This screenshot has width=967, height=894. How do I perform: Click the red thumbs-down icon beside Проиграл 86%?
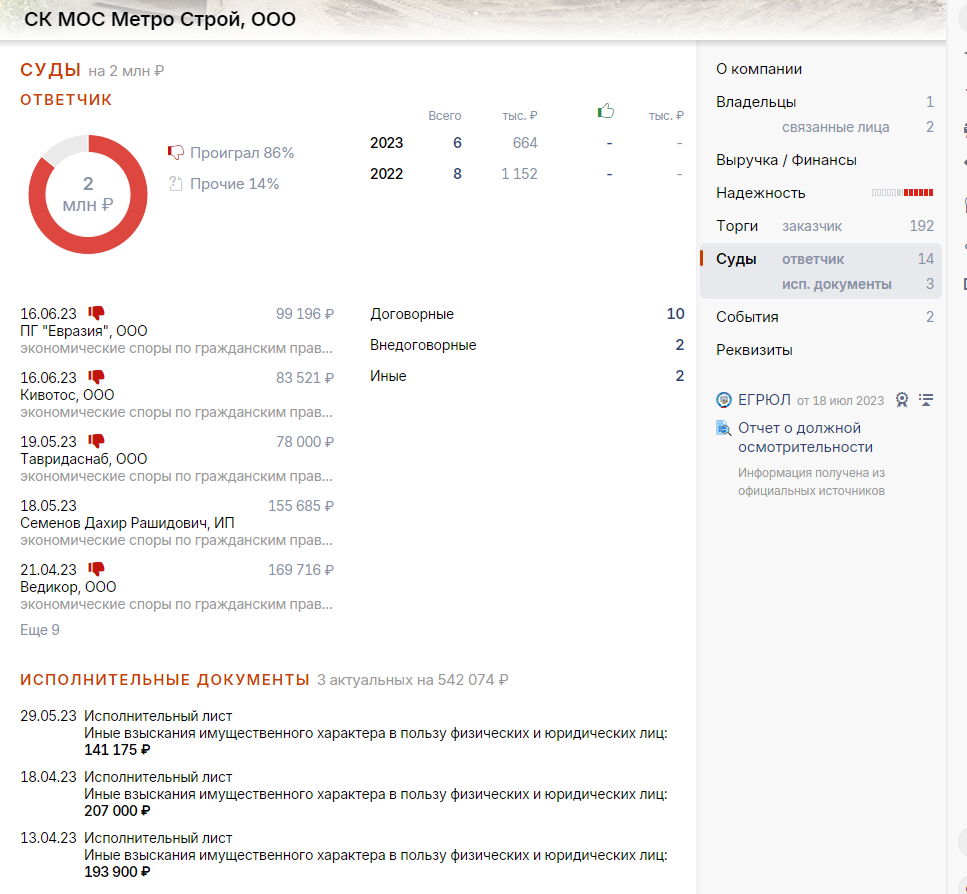176,152
